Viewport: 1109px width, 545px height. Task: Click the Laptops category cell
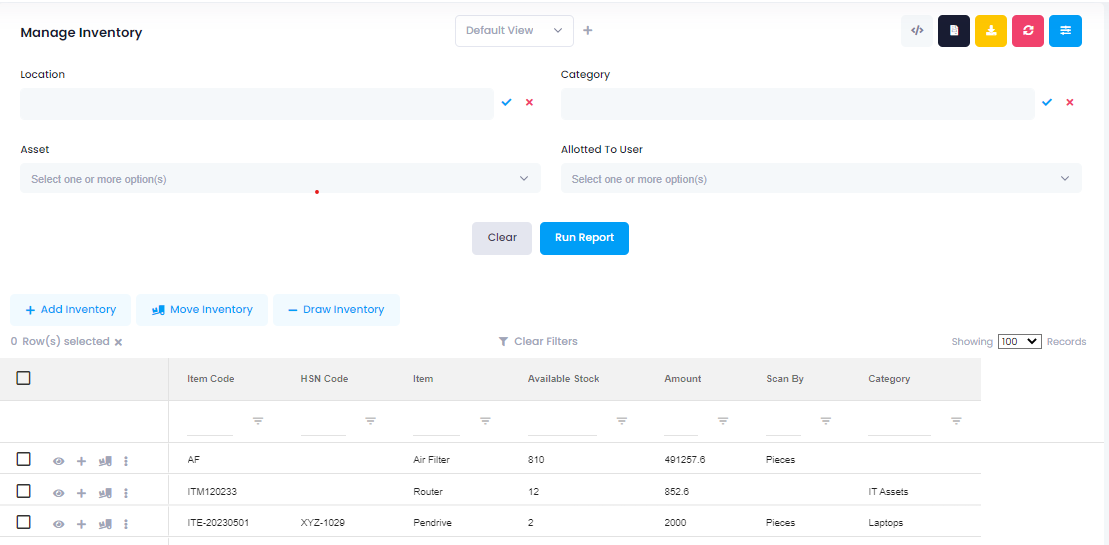click(x=886, y=523)
